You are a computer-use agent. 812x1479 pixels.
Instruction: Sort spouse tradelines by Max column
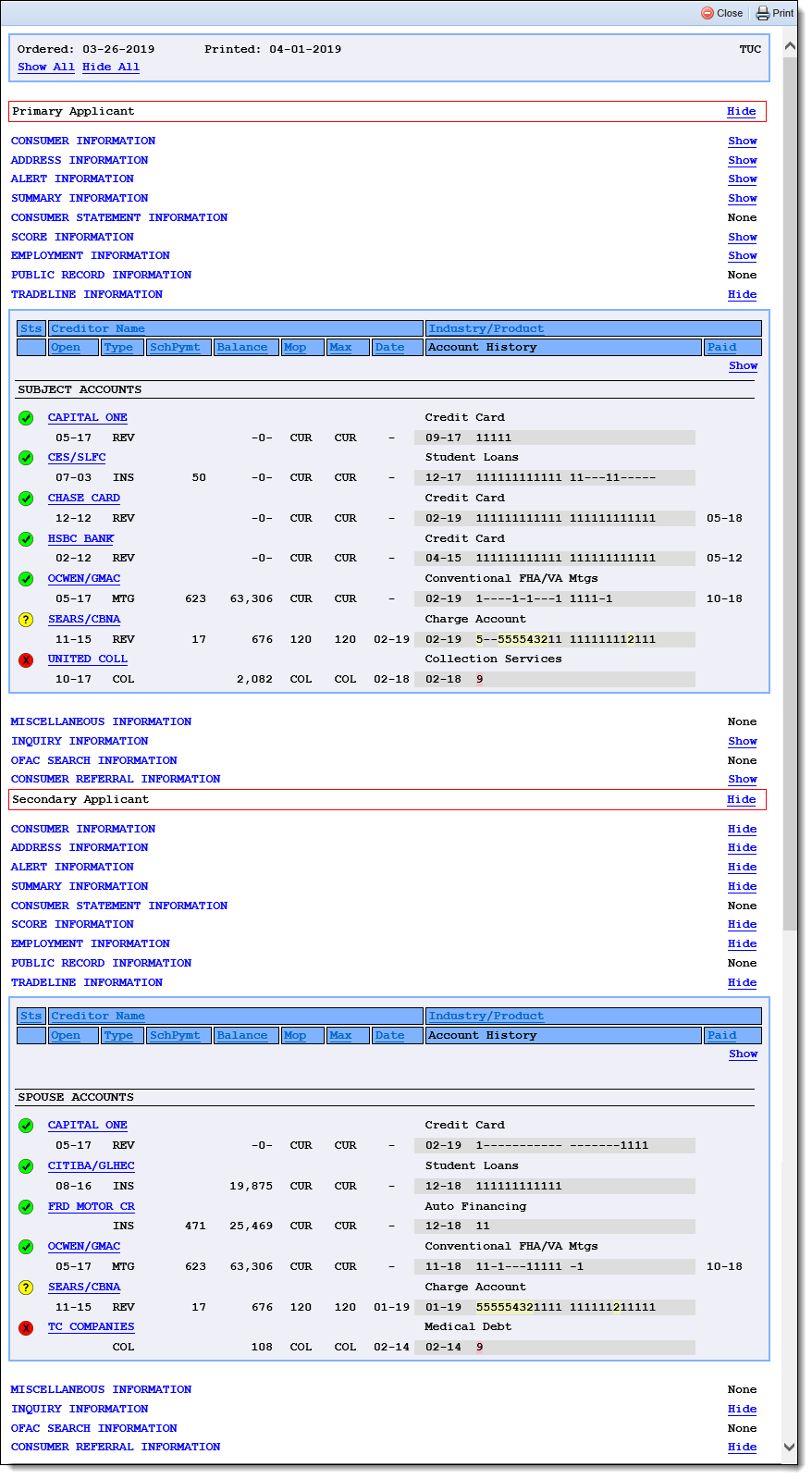coord(340,1035)
